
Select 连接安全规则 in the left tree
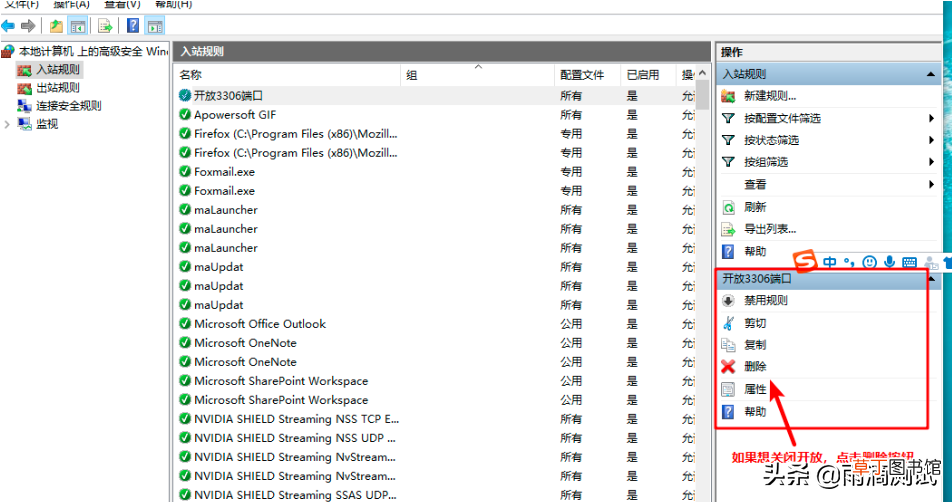[x=69, y=106]
